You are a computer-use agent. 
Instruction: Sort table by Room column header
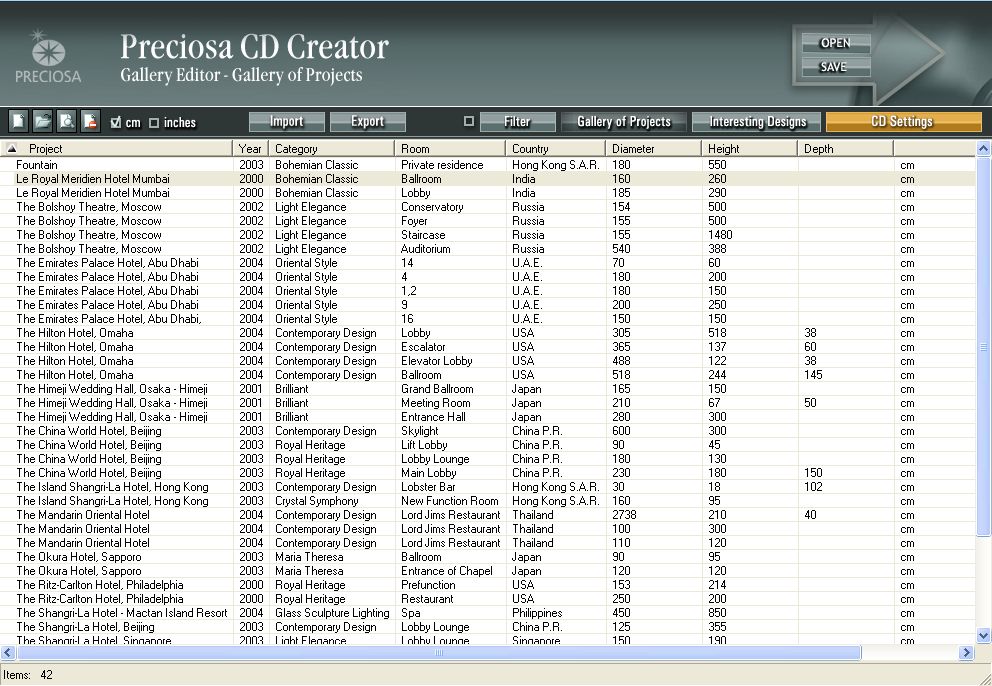point(450,149)
